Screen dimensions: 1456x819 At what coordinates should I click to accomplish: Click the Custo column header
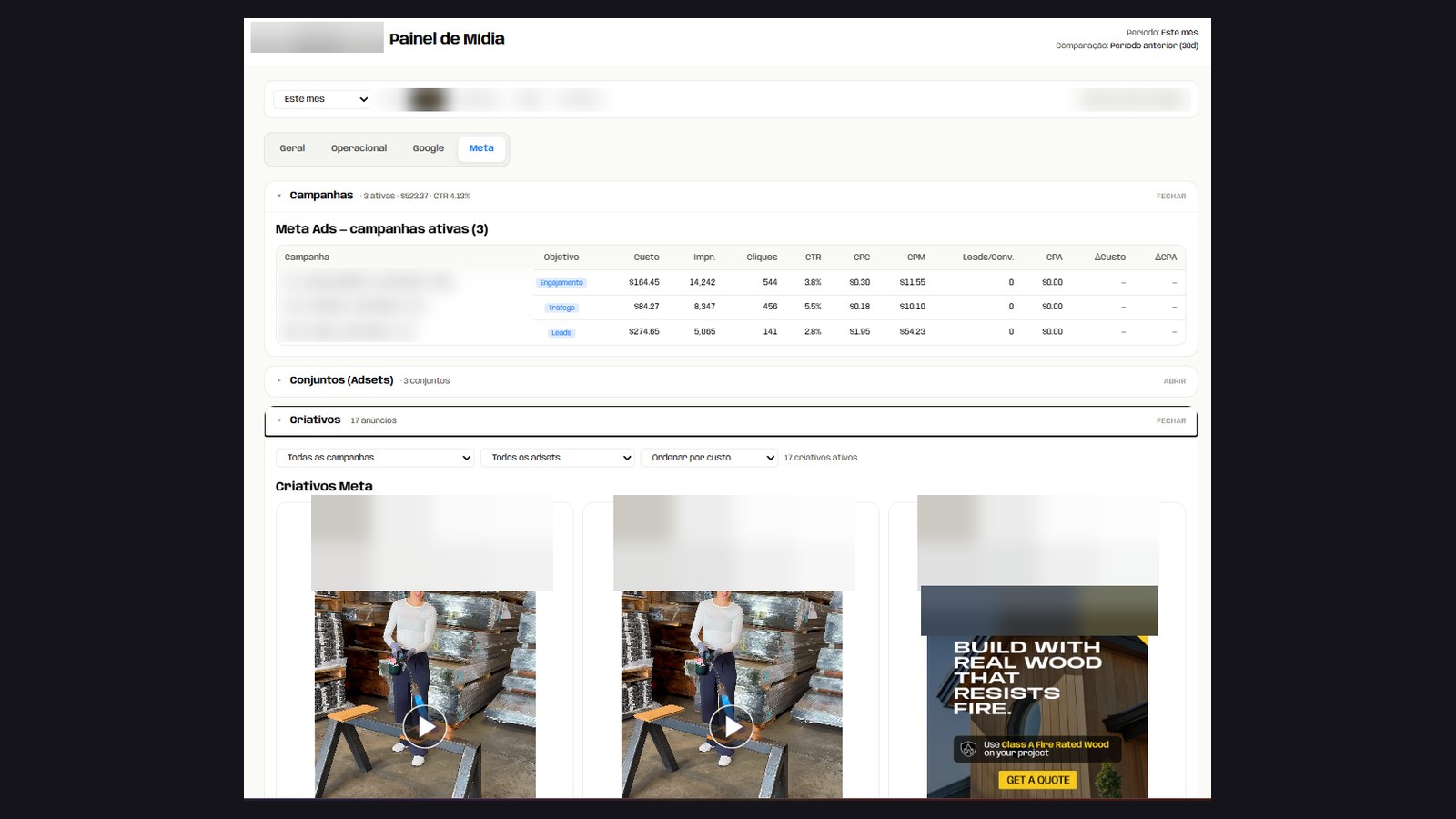click(646, 258)
